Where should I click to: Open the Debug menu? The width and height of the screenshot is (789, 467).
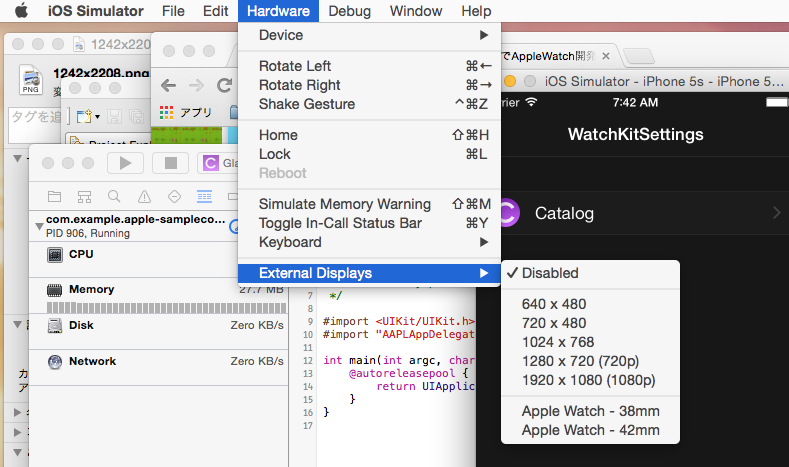click(349, 11)
